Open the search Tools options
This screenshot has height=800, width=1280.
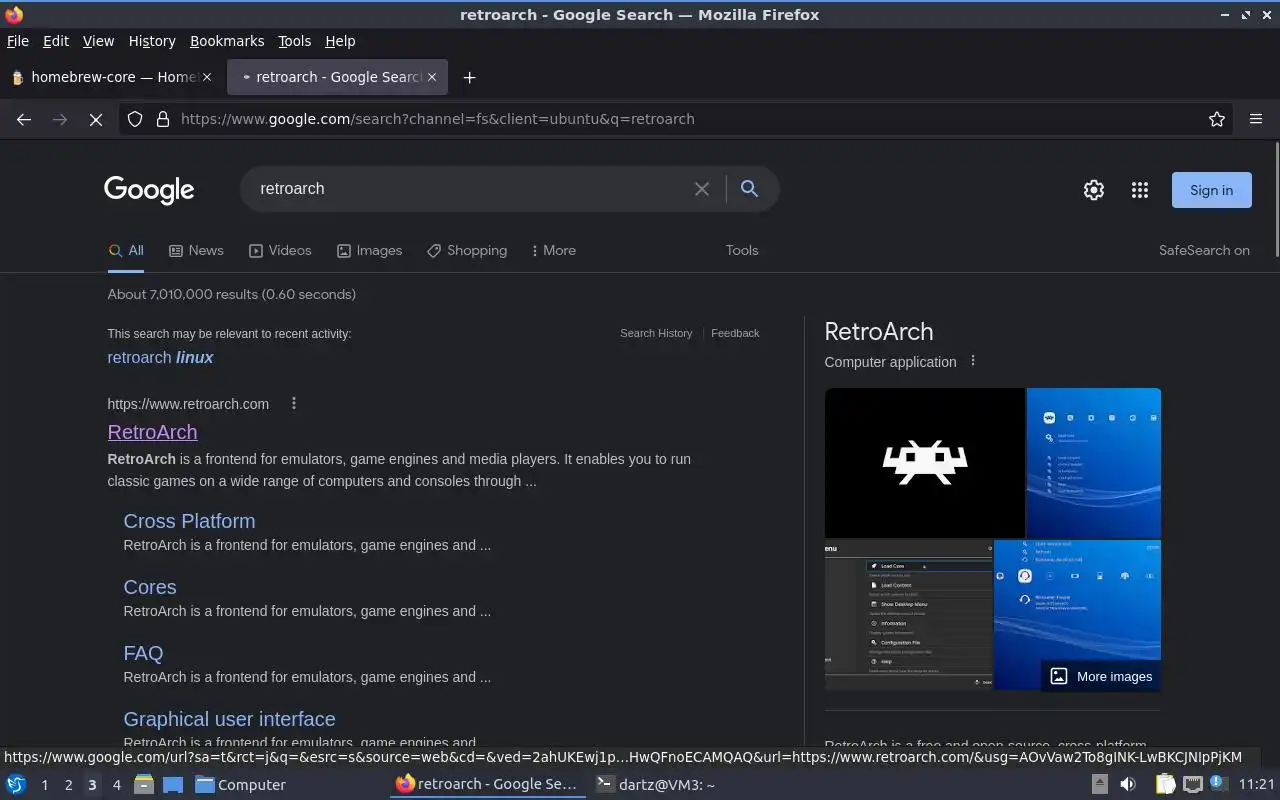point(742,251)
